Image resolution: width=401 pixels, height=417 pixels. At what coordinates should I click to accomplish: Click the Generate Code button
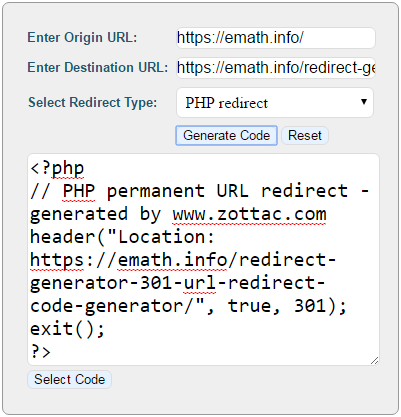[226, 135]
